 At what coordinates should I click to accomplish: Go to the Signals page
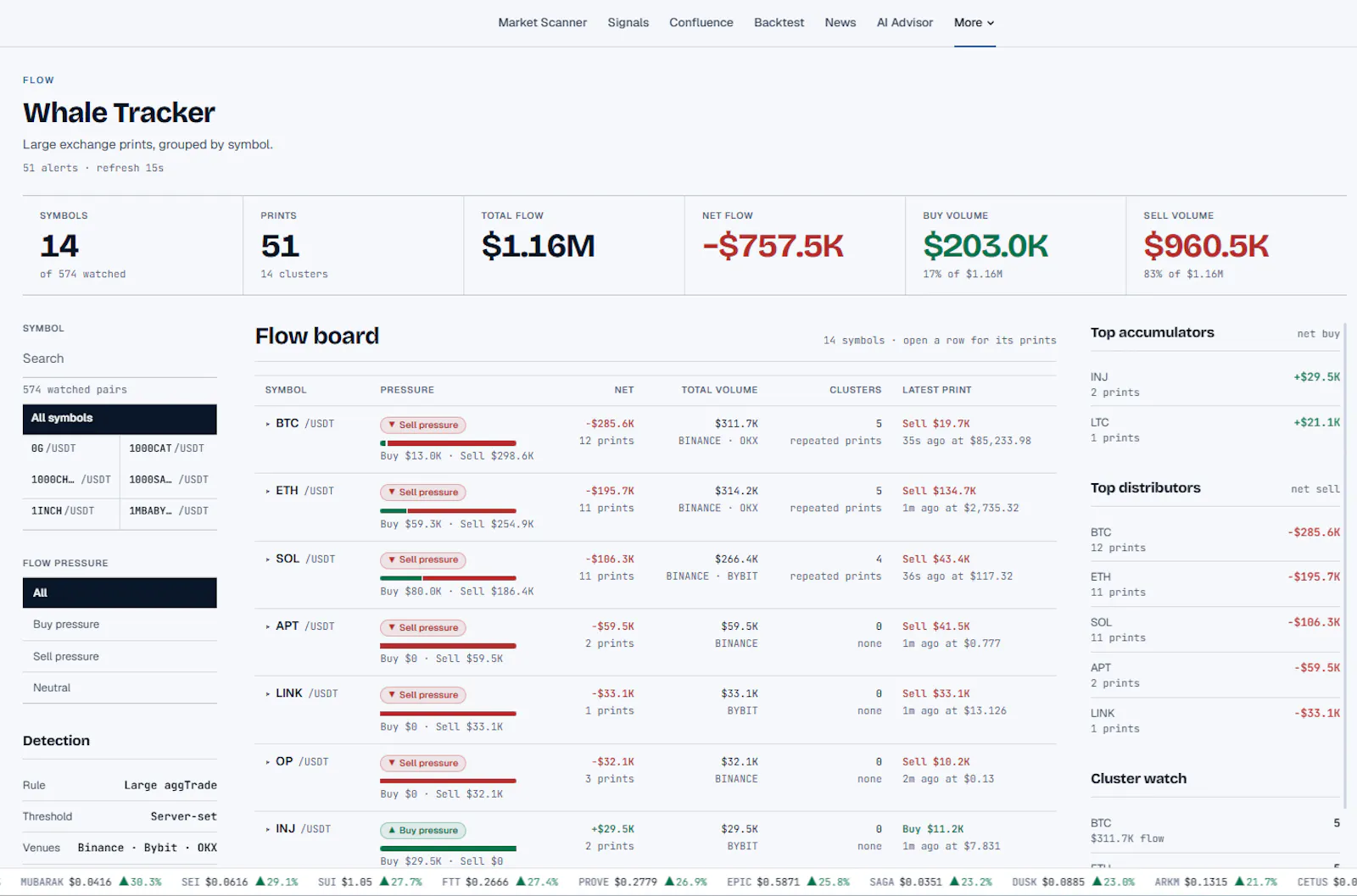tap(628, 23)
